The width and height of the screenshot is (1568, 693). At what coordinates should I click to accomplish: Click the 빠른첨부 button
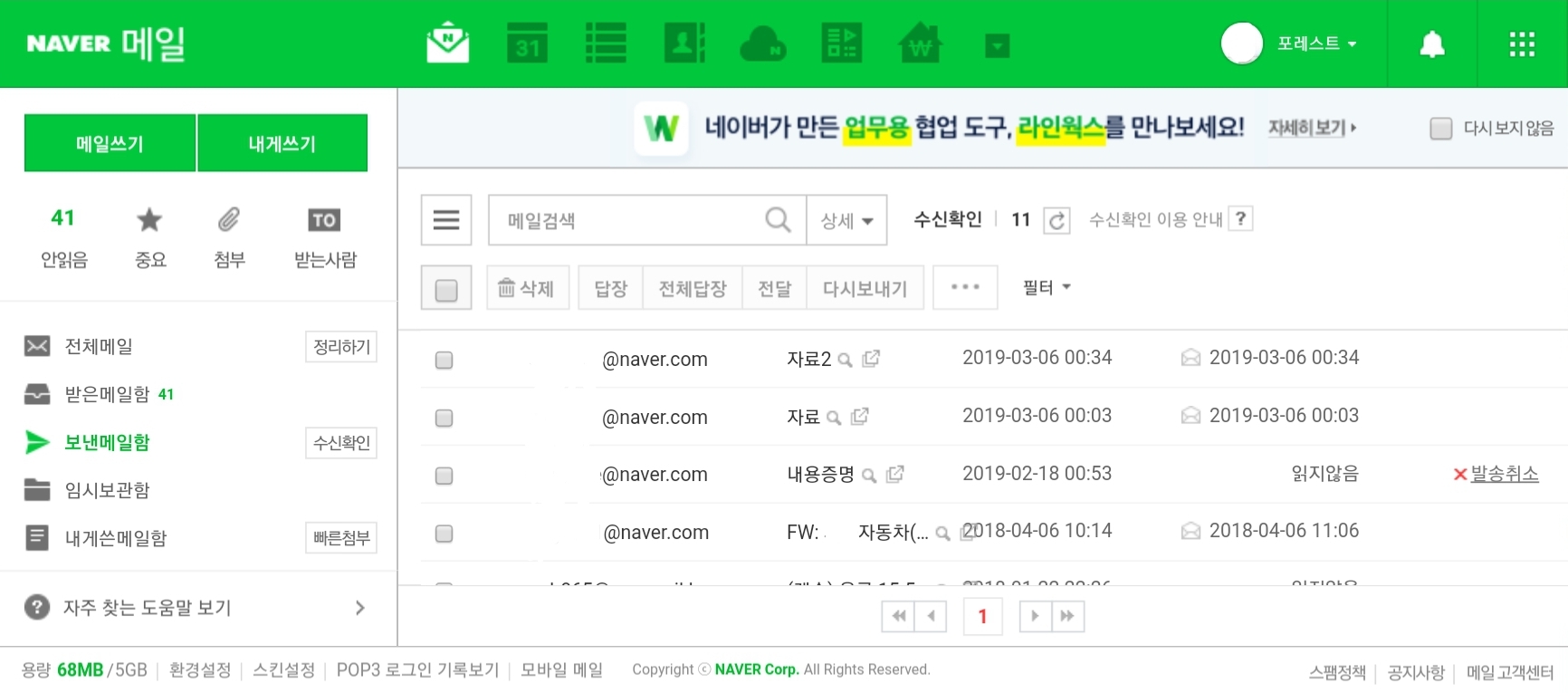click(x=341, y=538)
